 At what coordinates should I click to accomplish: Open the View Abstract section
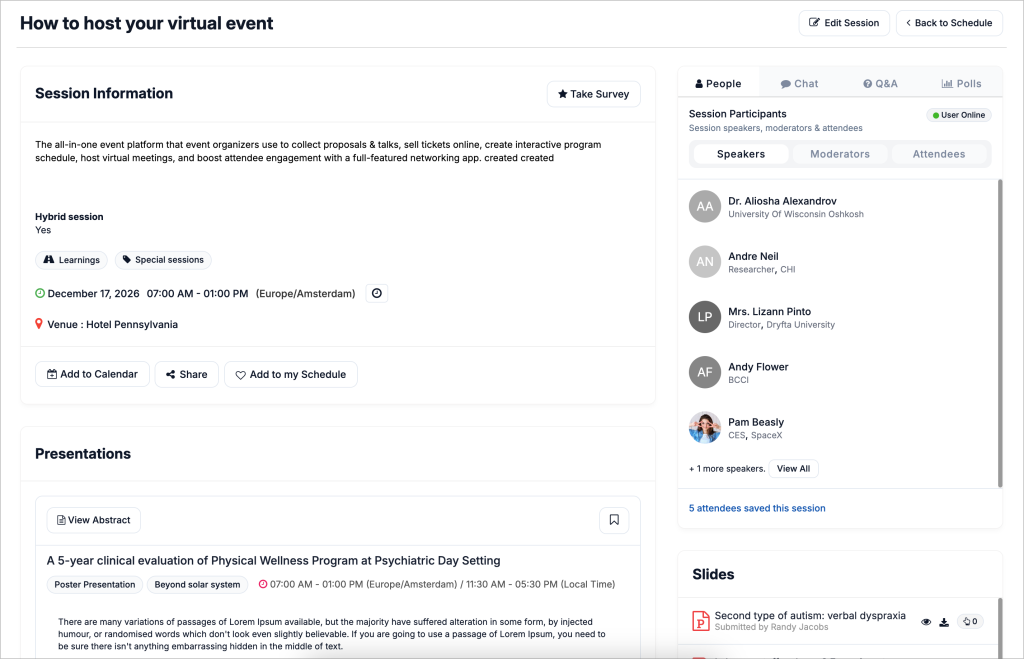93,519
